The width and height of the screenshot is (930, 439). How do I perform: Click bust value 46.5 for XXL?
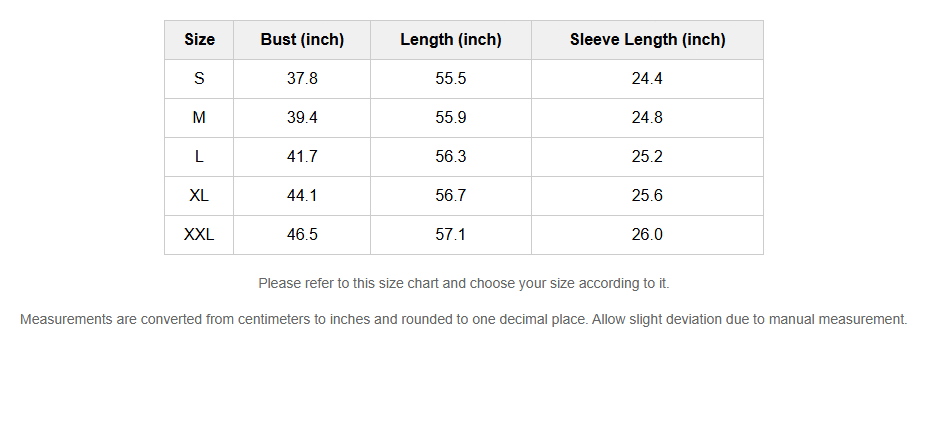click(x=302, y=235)
